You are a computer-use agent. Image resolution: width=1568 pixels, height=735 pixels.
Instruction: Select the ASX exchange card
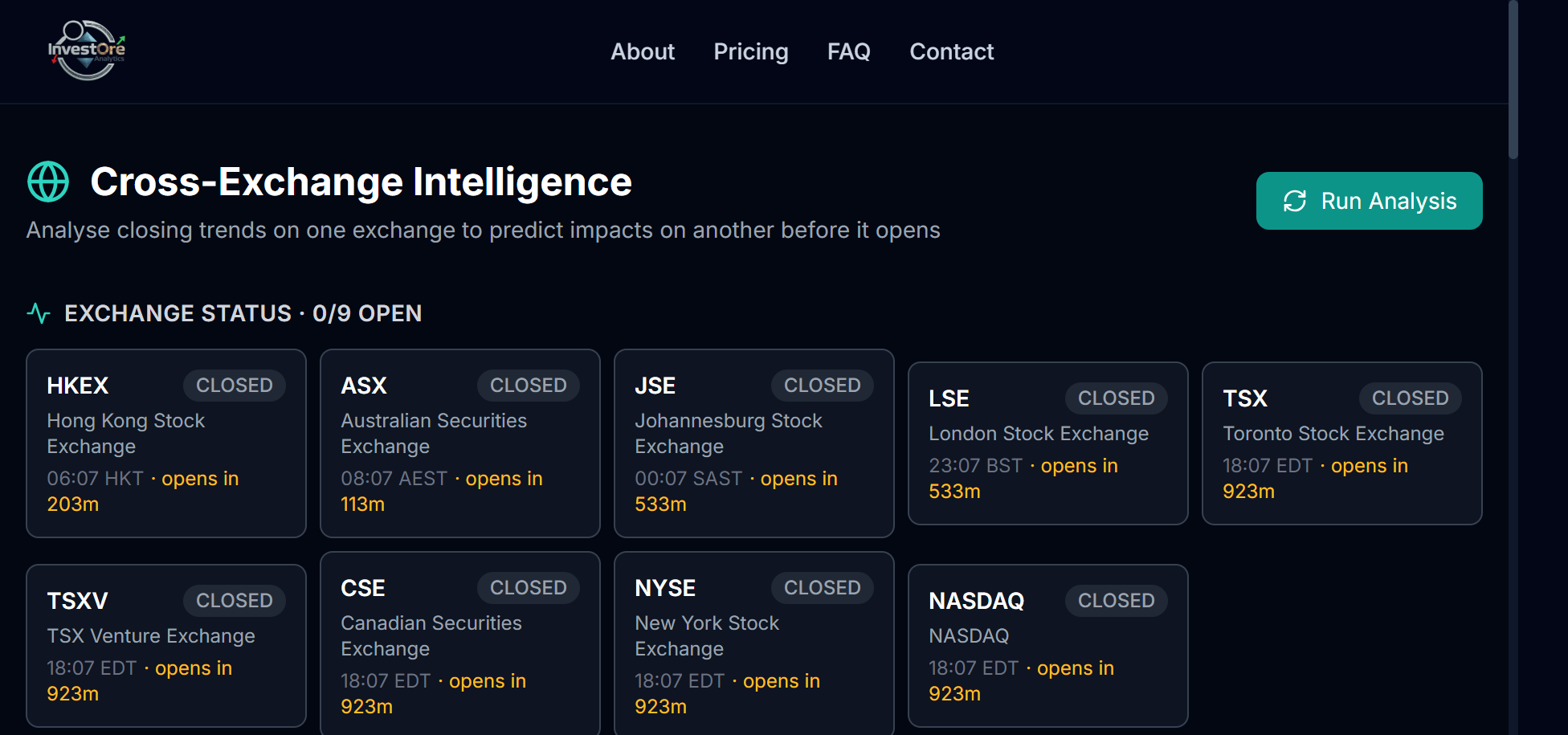(460, 443)
